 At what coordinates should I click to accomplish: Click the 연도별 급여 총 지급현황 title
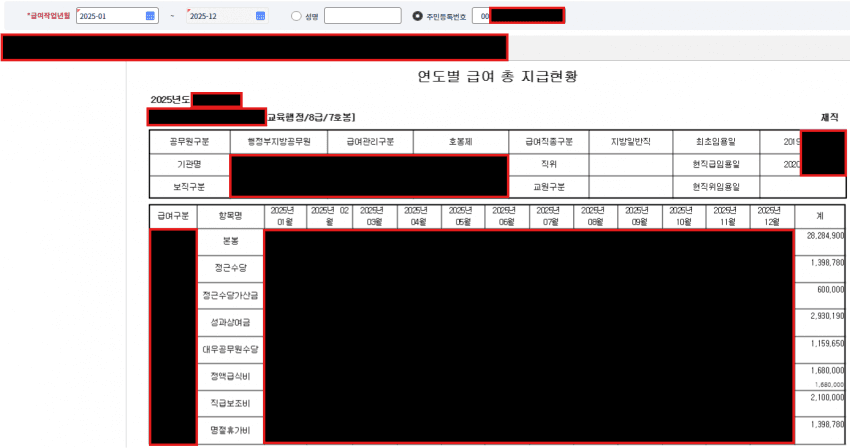(497, 76)
